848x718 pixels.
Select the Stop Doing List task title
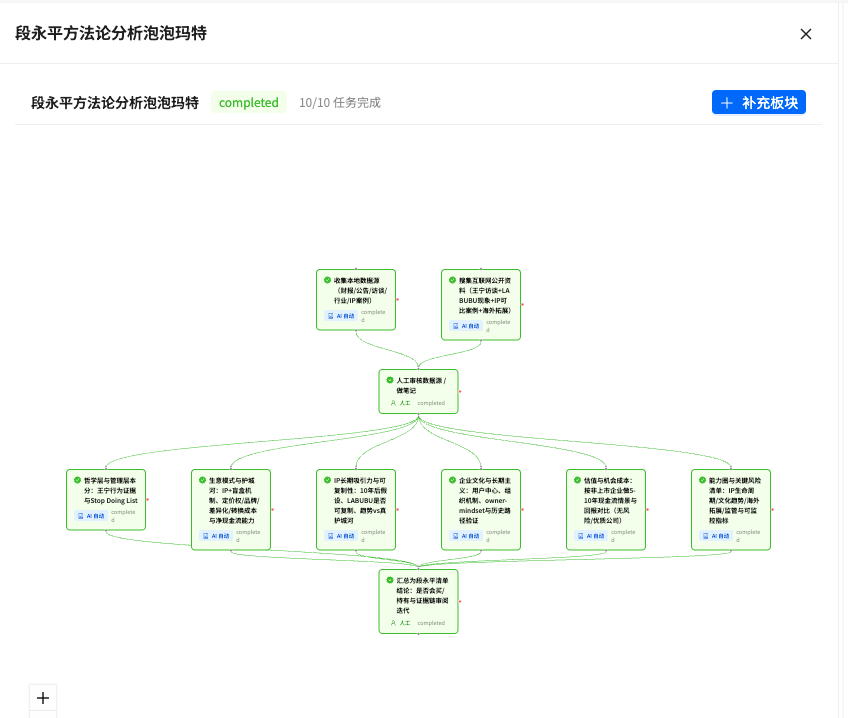pos(111,490)
